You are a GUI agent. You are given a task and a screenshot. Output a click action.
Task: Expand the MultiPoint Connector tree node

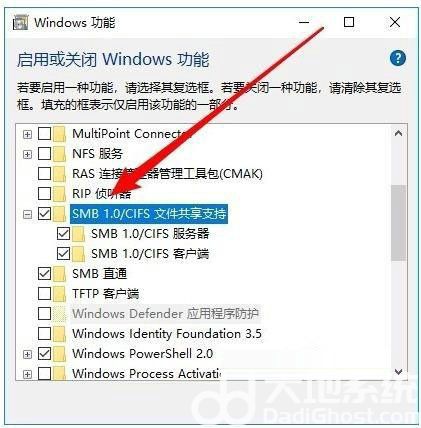point(27,134)
